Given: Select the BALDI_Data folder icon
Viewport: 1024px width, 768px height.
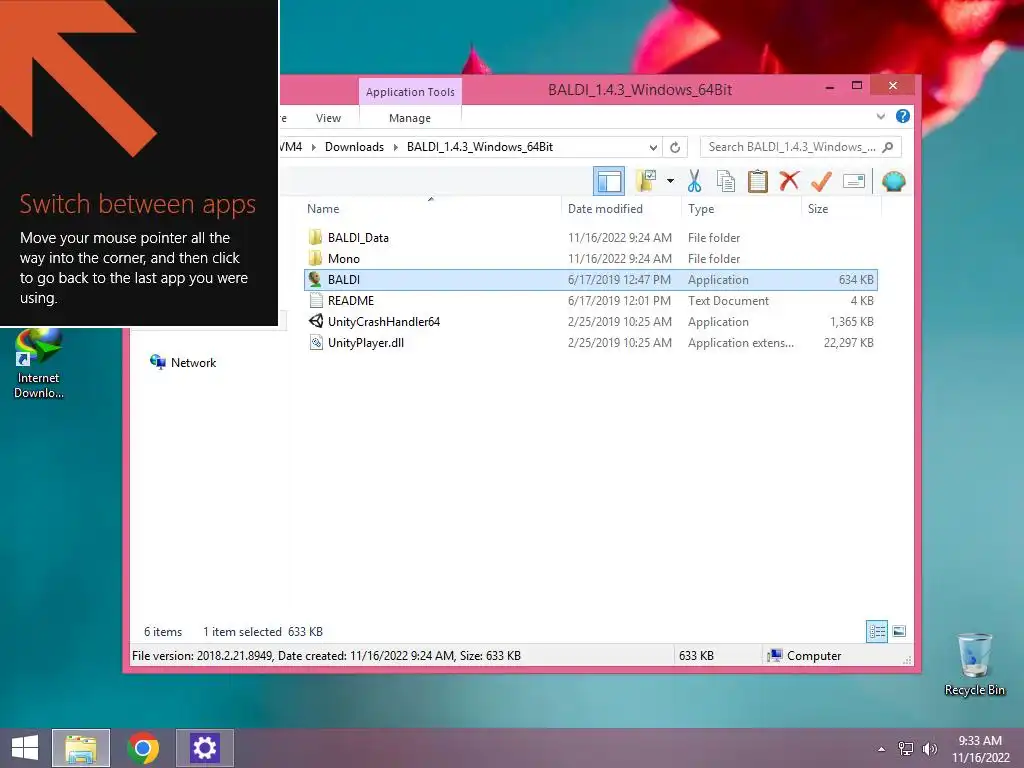Looking at the screenshot, I should point(315,237).
